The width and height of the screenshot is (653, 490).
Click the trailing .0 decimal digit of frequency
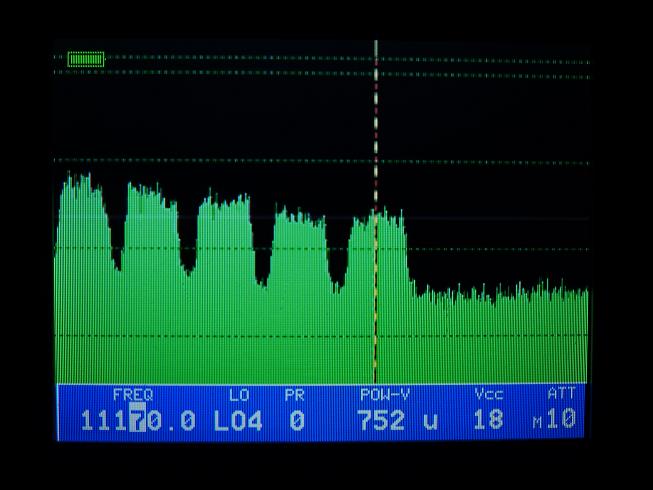click(x=178, y=420)
